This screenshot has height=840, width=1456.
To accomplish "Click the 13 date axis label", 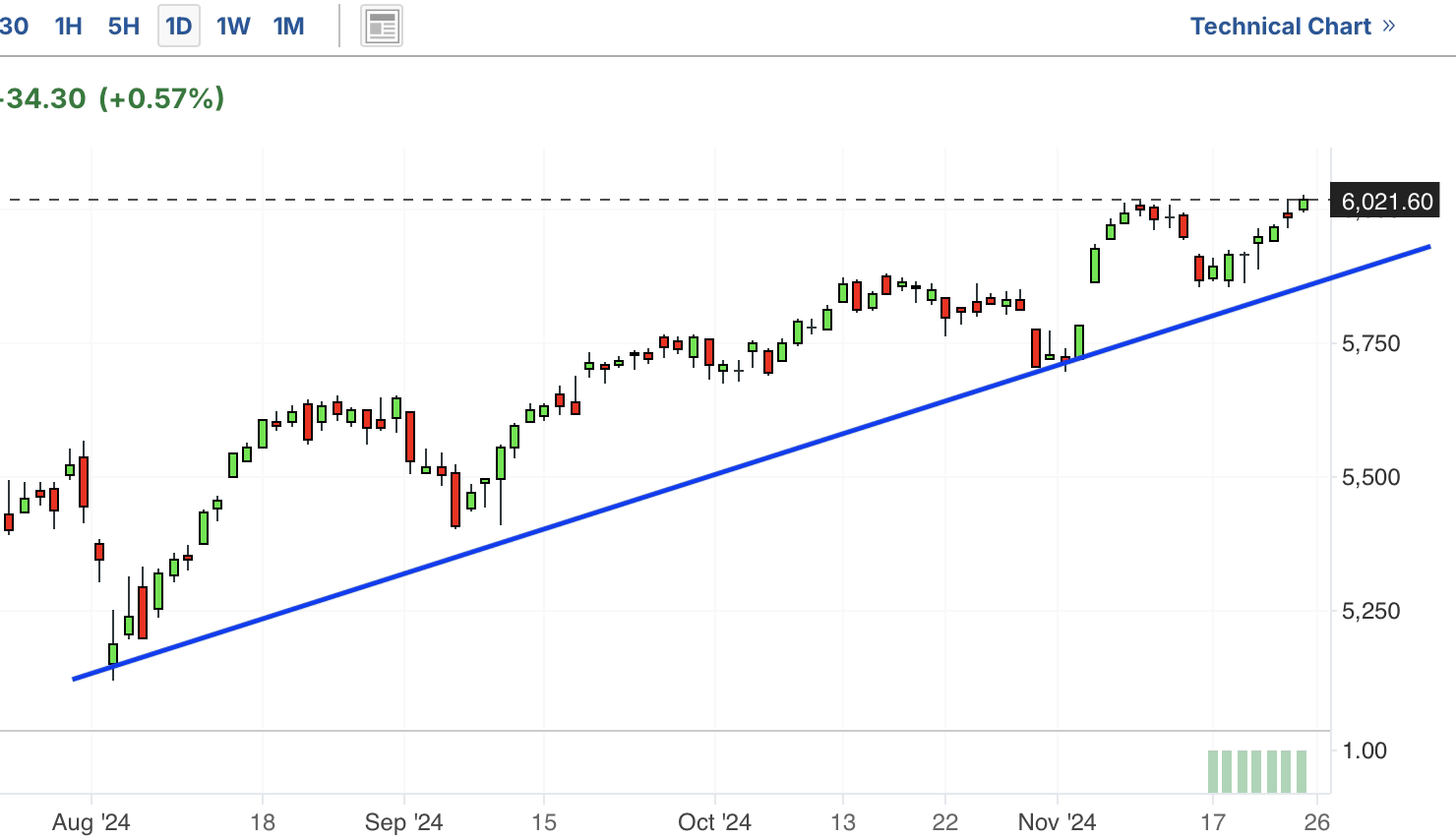I will click(843, 822).
